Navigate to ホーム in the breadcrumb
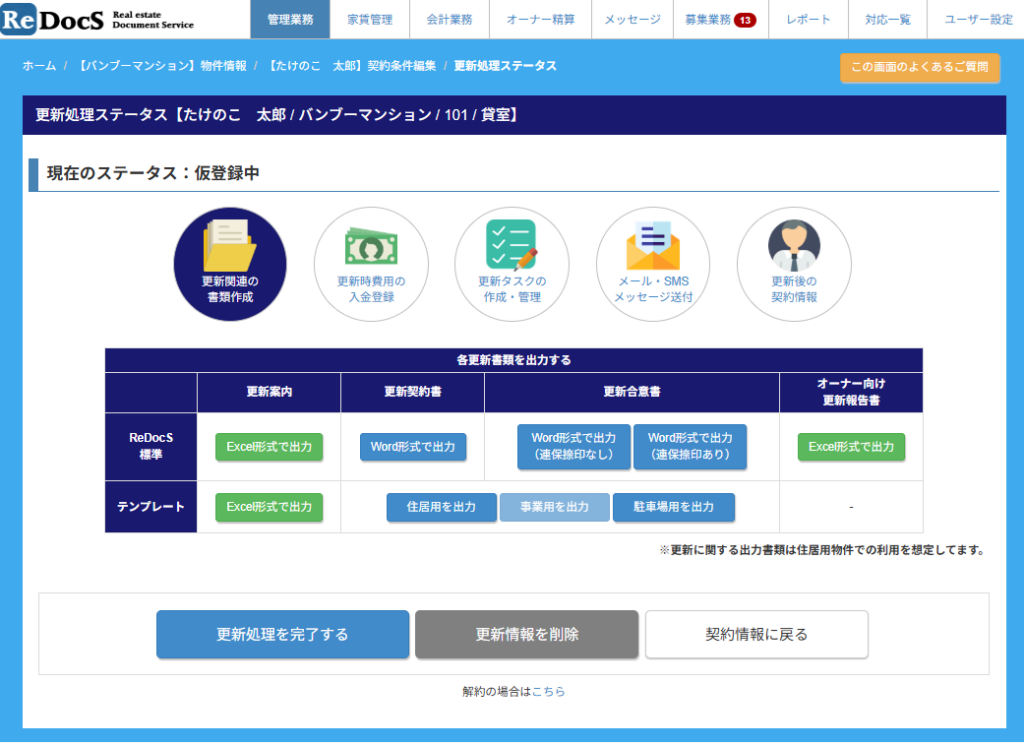 [x=39, y=66]
